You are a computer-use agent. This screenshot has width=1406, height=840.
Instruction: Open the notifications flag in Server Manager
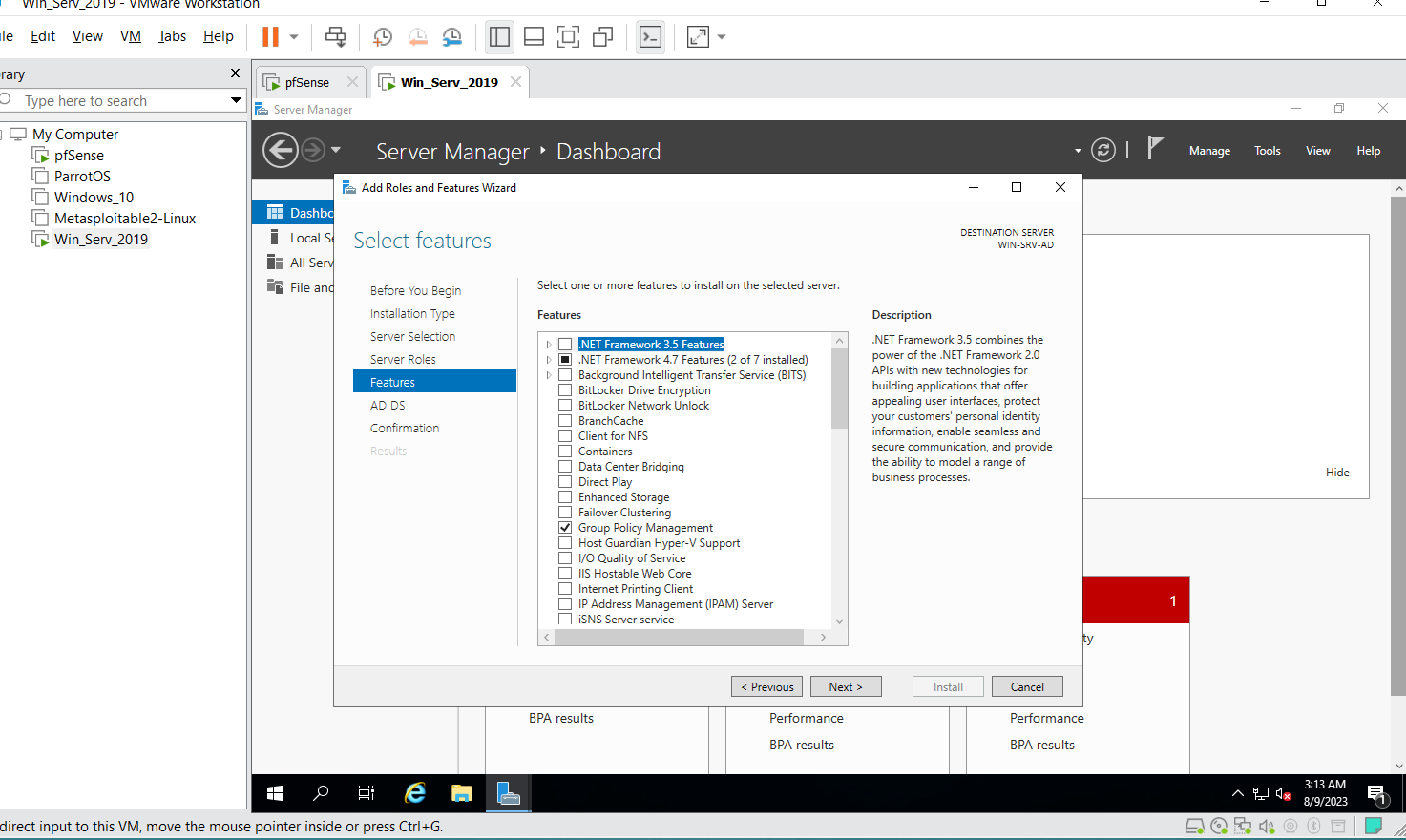tap(1155, 149)
